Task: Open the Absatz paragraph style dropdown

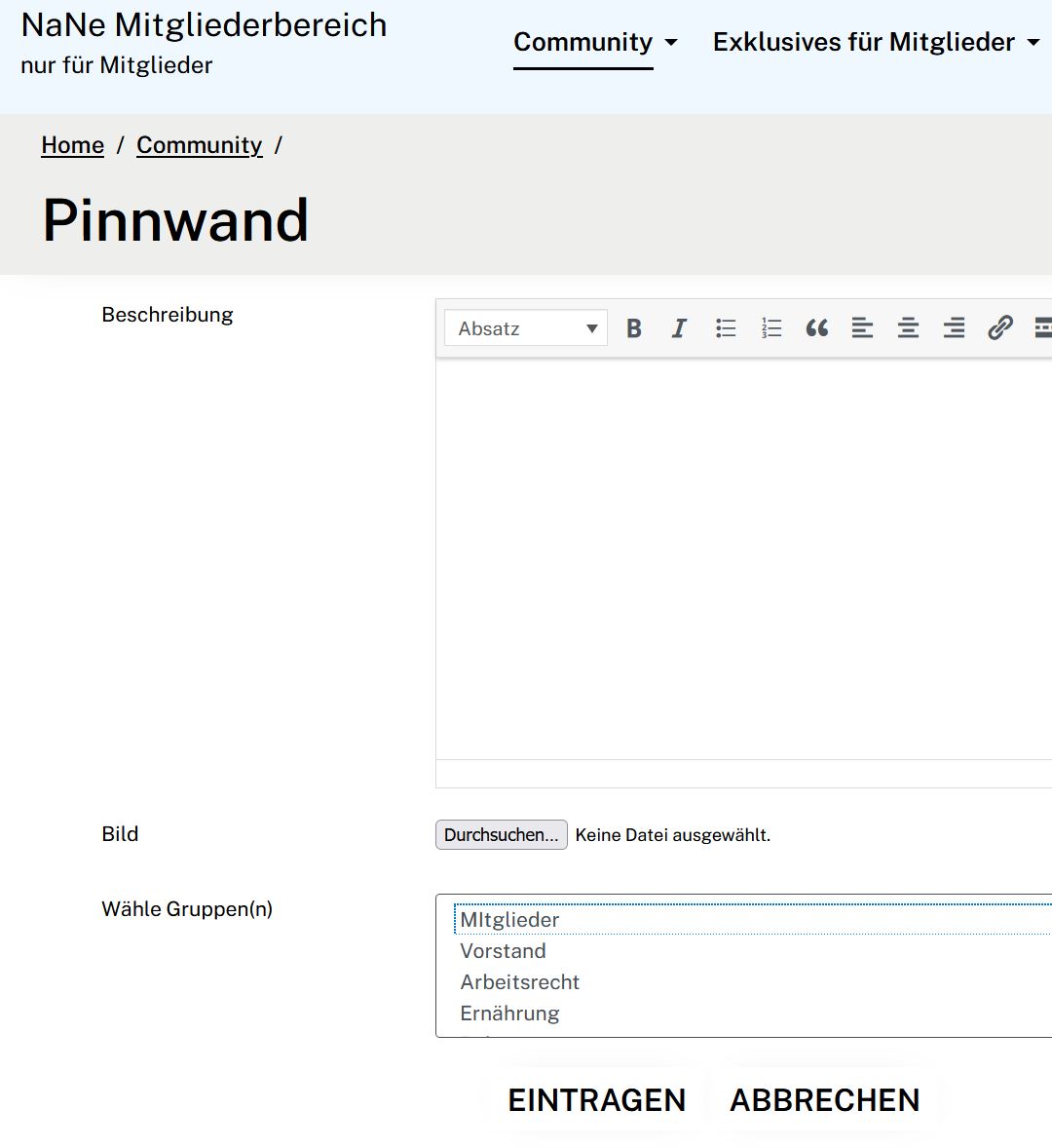Action: click(x=524, y=327)
